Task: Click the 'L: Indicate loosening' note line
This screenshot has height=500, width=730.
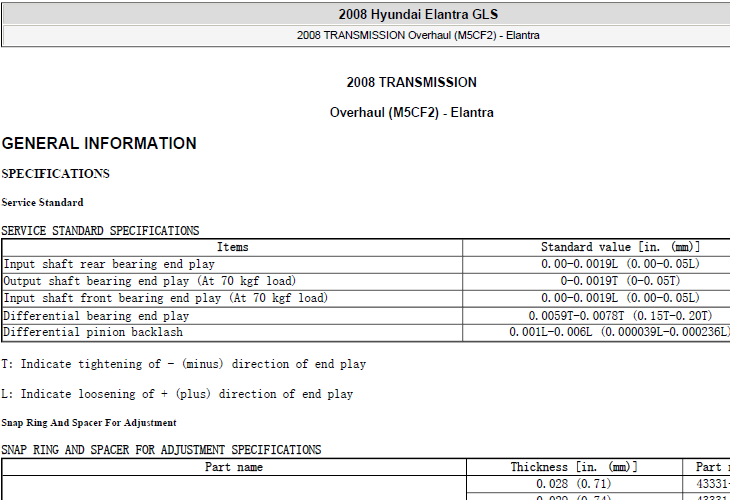Action: click(177, 394)
